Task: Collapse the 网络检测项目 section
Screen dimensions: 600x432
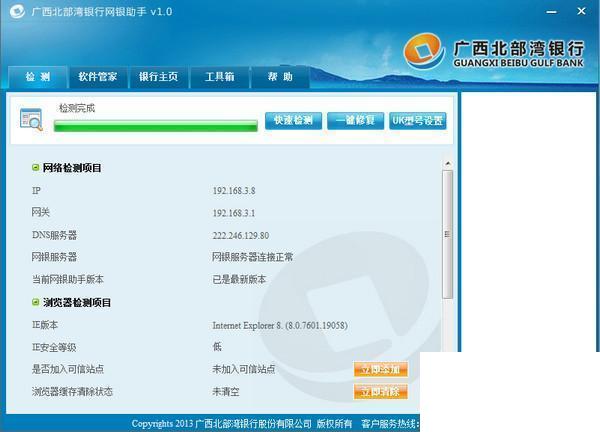Action: [36, 168]
